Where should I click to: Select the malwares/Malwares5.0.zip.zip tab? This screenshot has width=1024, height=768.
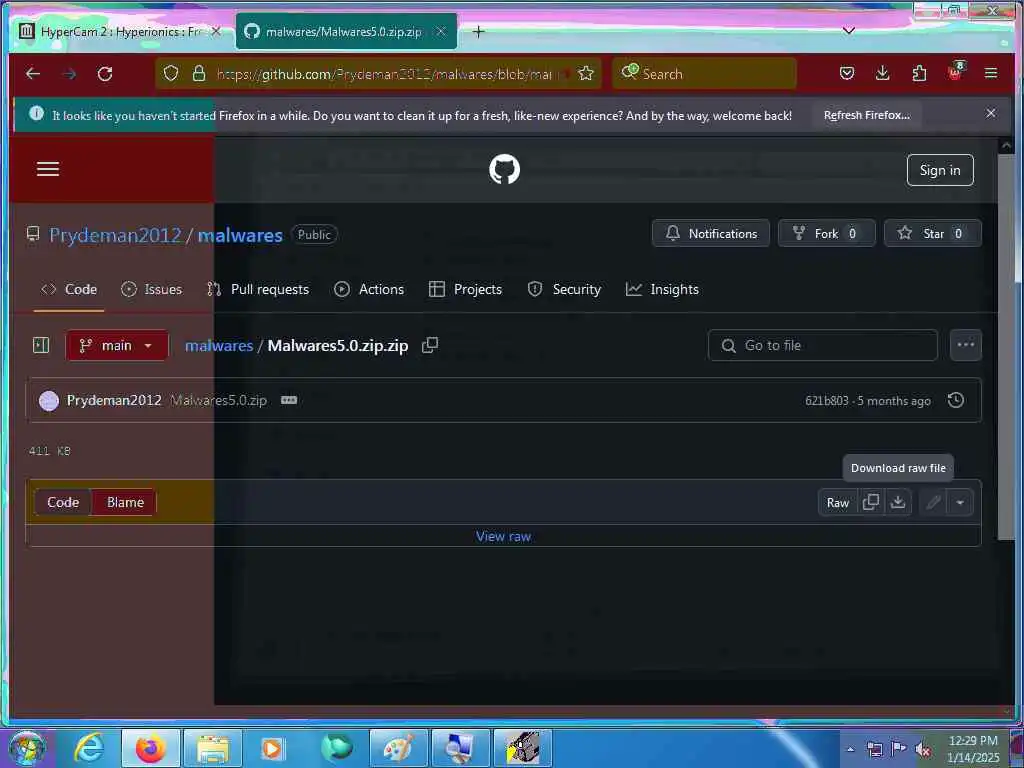pyautogui.click(x=346, y=31)
